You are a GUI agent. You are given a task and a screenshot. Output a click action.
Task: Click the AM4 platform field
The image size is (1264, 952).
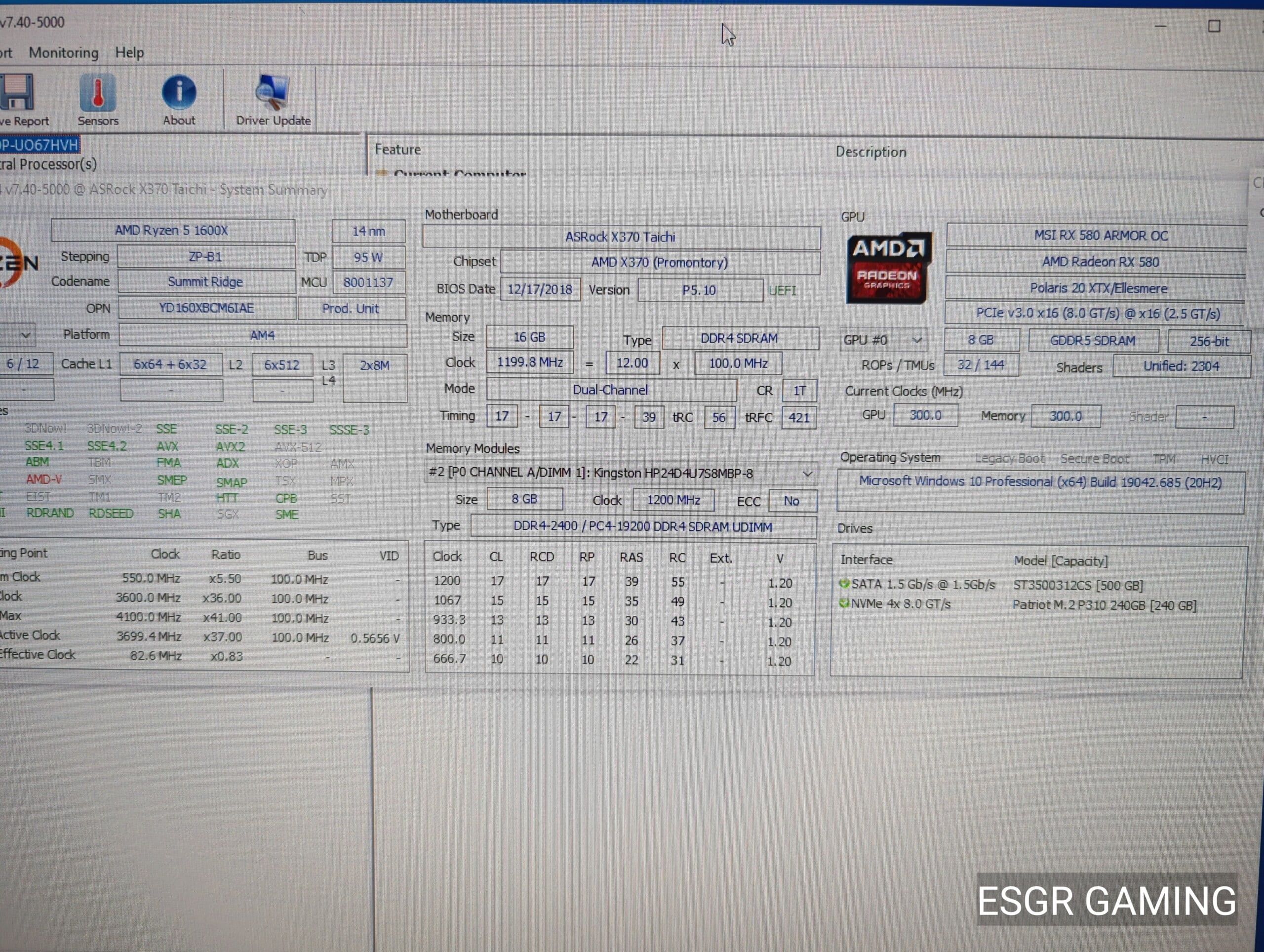(x=263, y=335)
